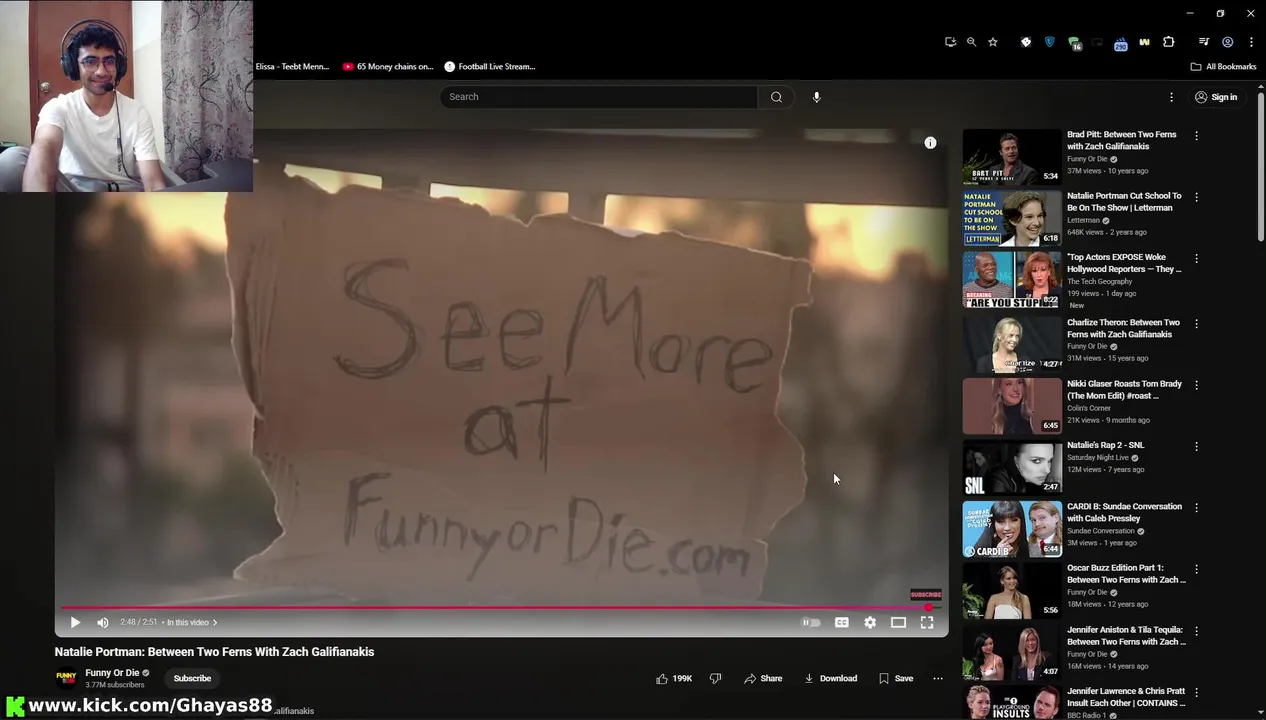This screenshot has width=1266, height=720.
Task: Bookmark this page with the star
Action: [993, 42]
